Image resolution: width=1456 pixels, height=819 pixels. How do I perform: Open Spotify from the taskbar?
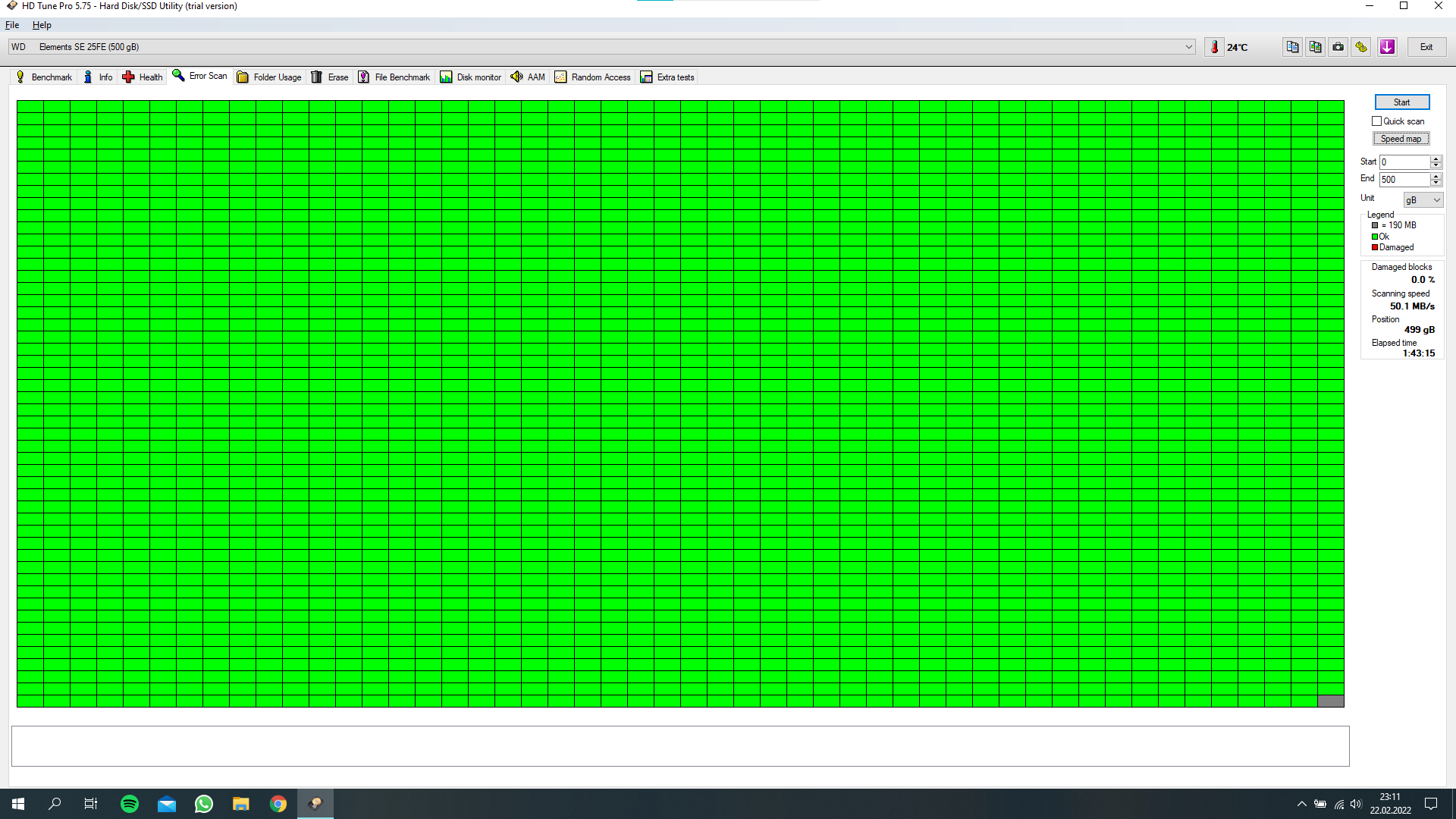click(x=130, y=804)
